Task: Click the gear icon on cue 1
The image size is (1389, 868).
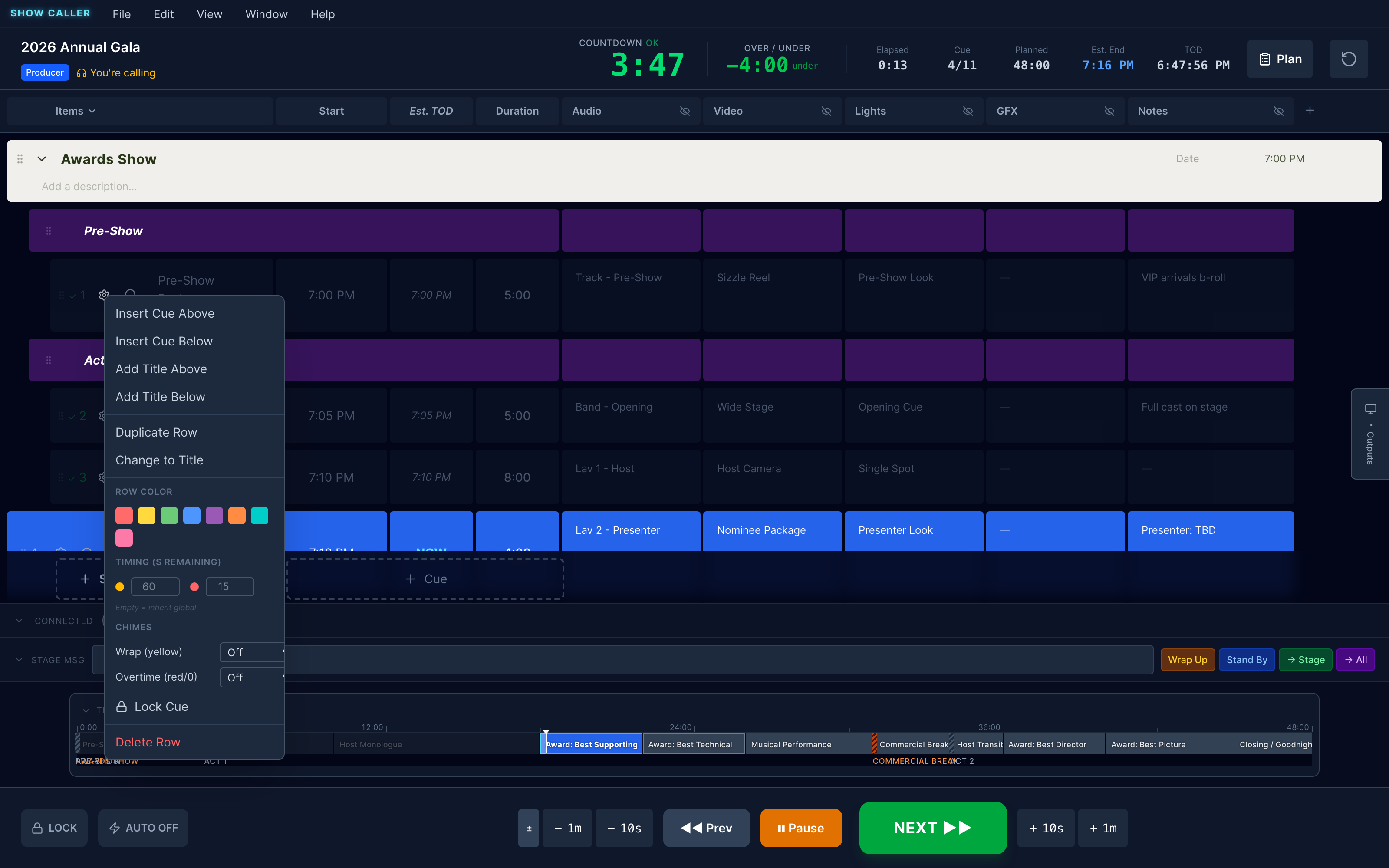Action: click(x=104, y=295)
